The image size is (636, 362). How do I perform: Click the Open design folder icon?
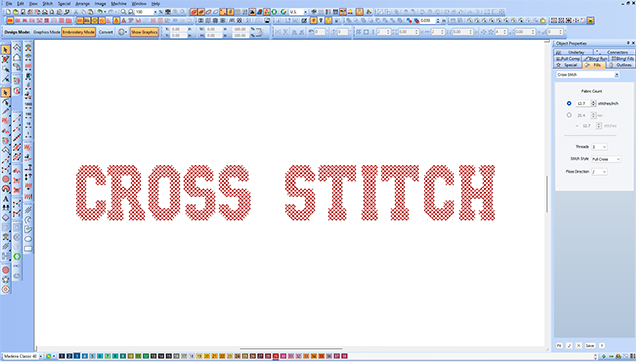pos(16,12)
